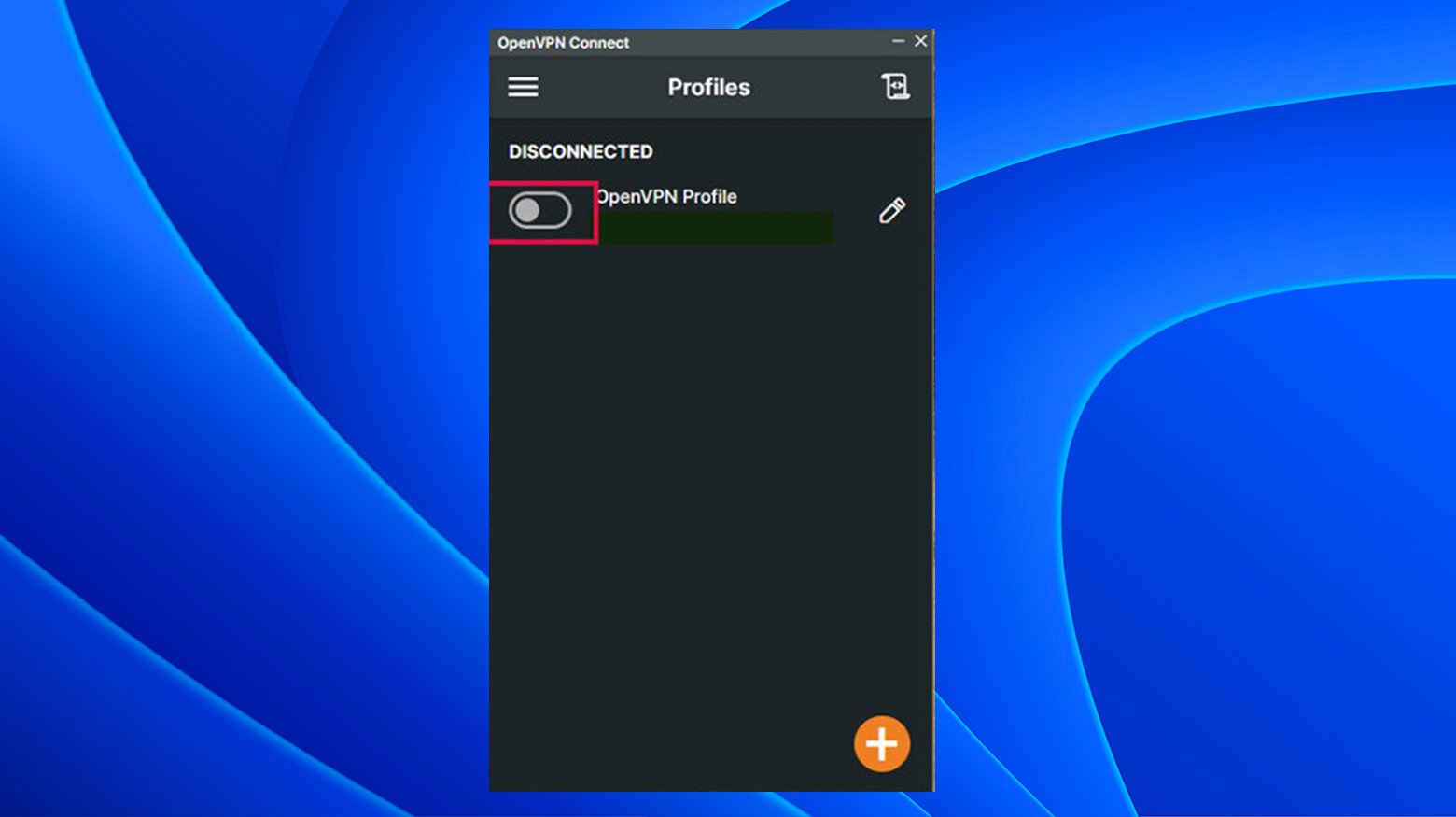Add a new profile with orange plus
The image size is (1456, 817).
click(881, 744)
